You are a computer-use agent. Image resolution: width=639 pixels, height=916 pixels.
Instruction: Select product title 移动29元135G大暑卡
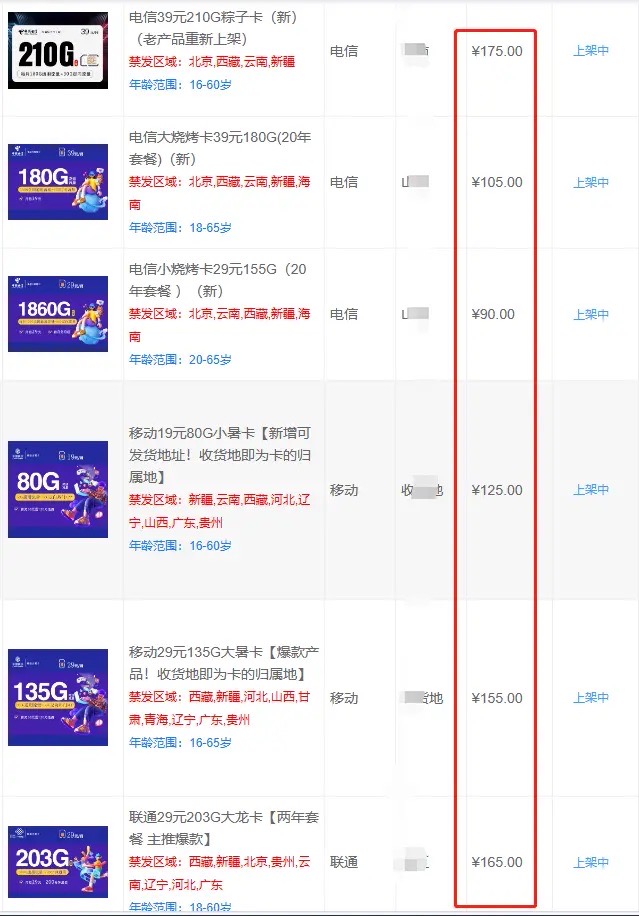coord(224,663)
